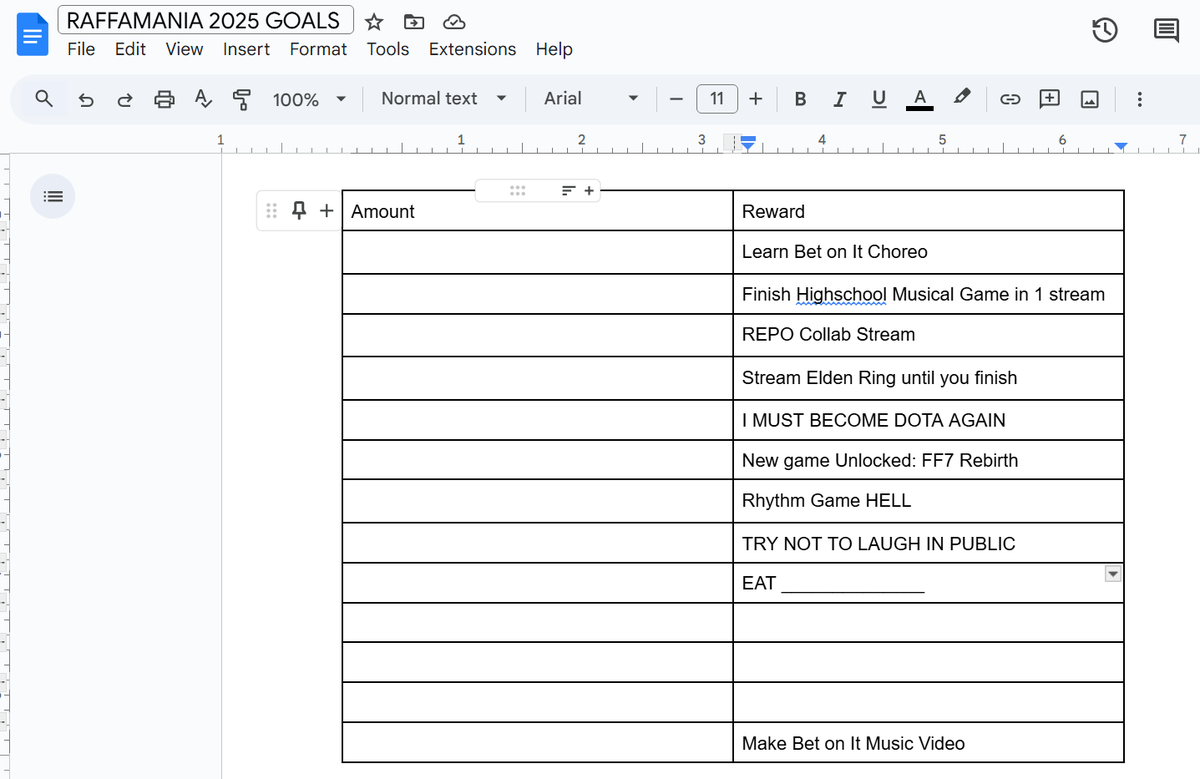This screenshot has width=1200, height=779.
Task: Toggle underline formatting
Action: 879,99
